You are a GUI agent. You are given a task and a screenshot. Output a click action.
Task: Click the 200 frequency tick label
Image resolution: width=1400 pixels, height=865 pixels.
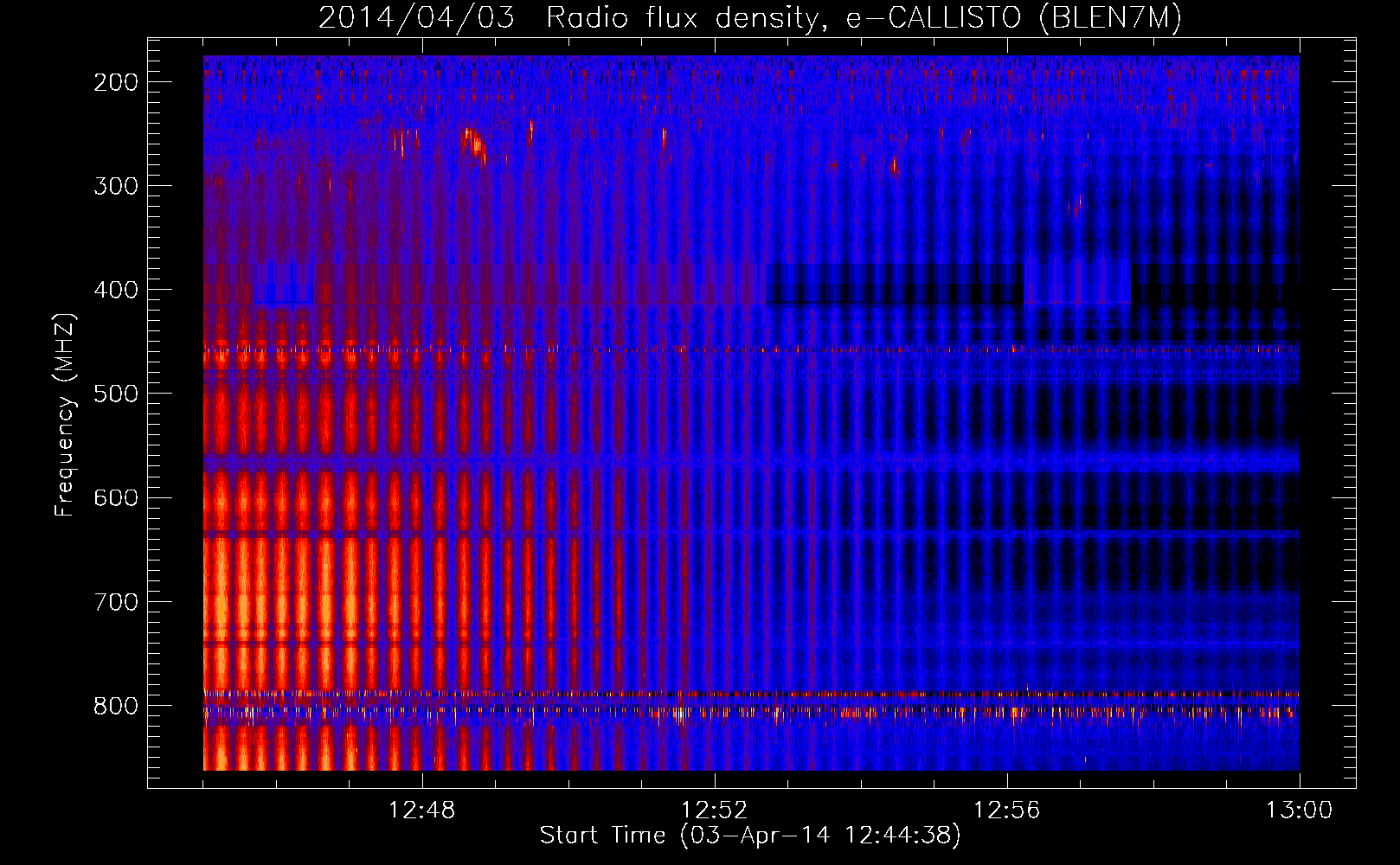click(x=116, y=82)
